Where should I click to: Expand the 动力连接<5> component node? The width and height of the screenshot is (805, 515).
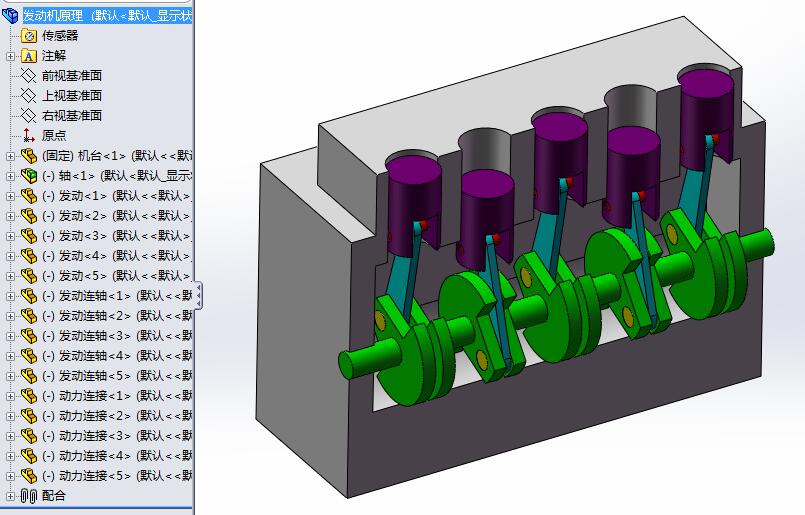10,477
